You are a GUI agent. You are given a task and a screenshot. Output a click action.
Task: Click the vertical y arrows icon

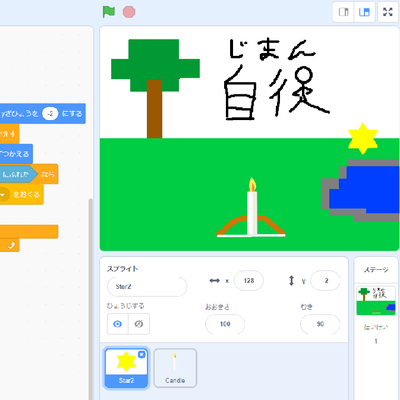point(291,281)
